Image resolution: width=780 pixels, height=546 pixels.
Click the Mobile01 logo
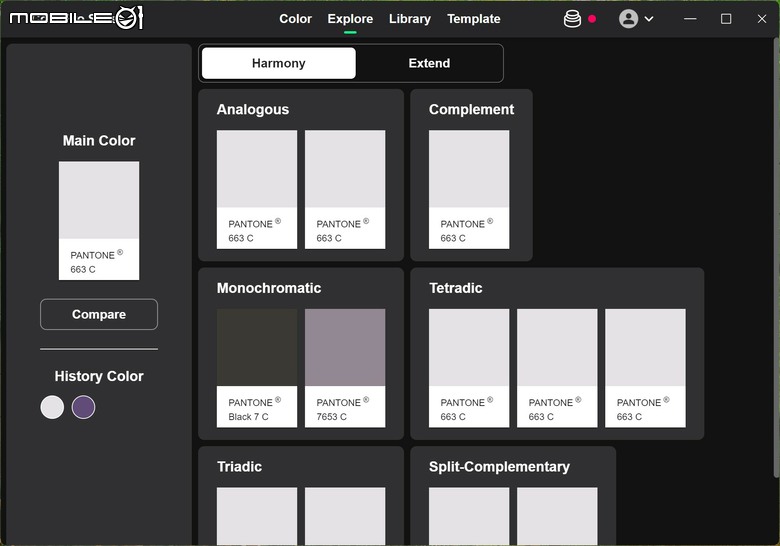pyautogui.click(x=77, y=18)
